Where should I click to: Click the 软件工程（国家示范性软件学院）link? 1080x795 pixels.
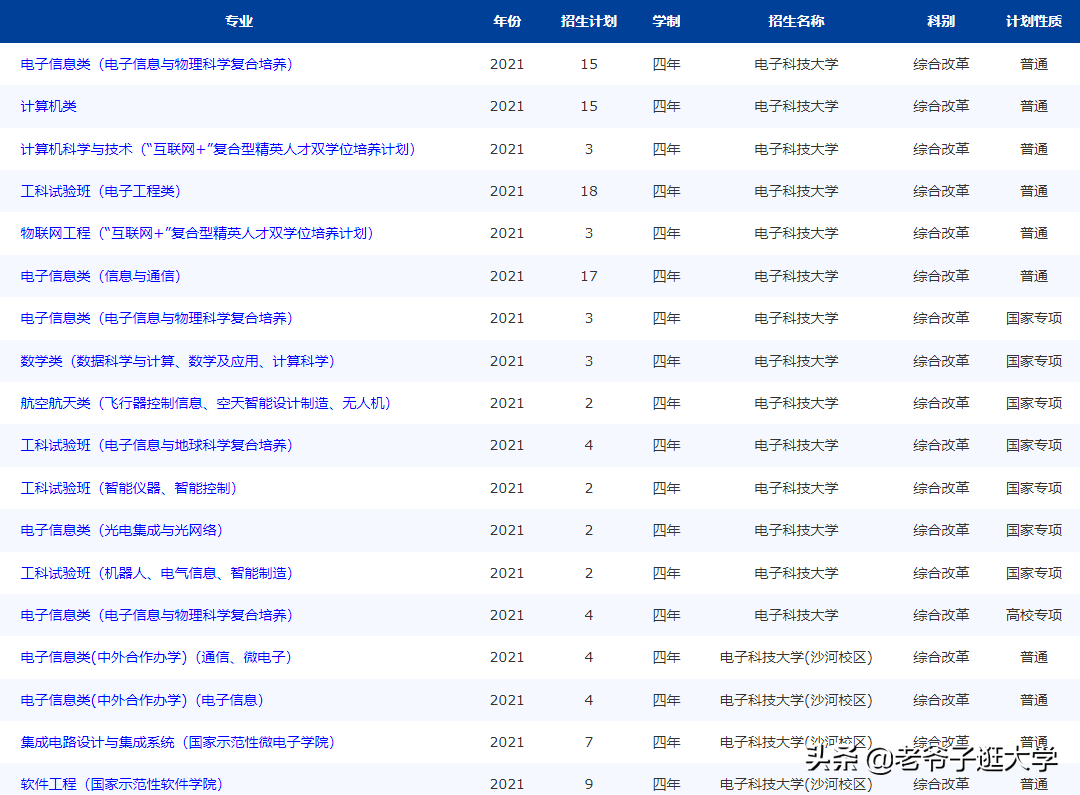click(x=125, y=785)
